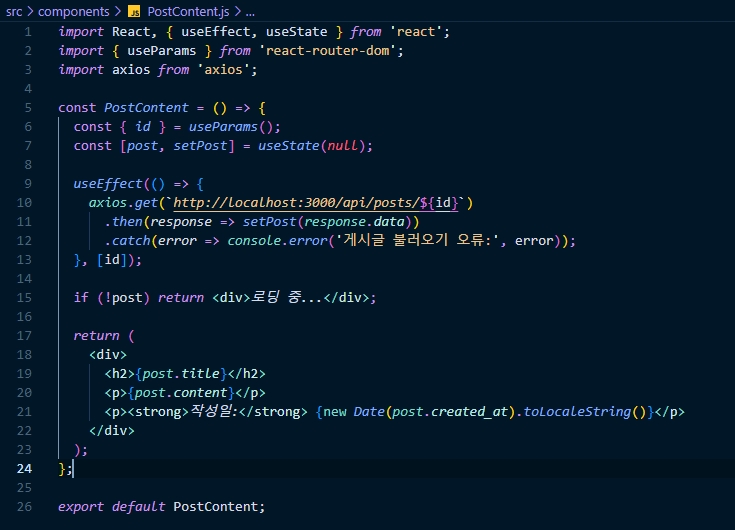Screen dimensions: 735x530
Task: Click useEffect on line 9
Action: point(108,184)
